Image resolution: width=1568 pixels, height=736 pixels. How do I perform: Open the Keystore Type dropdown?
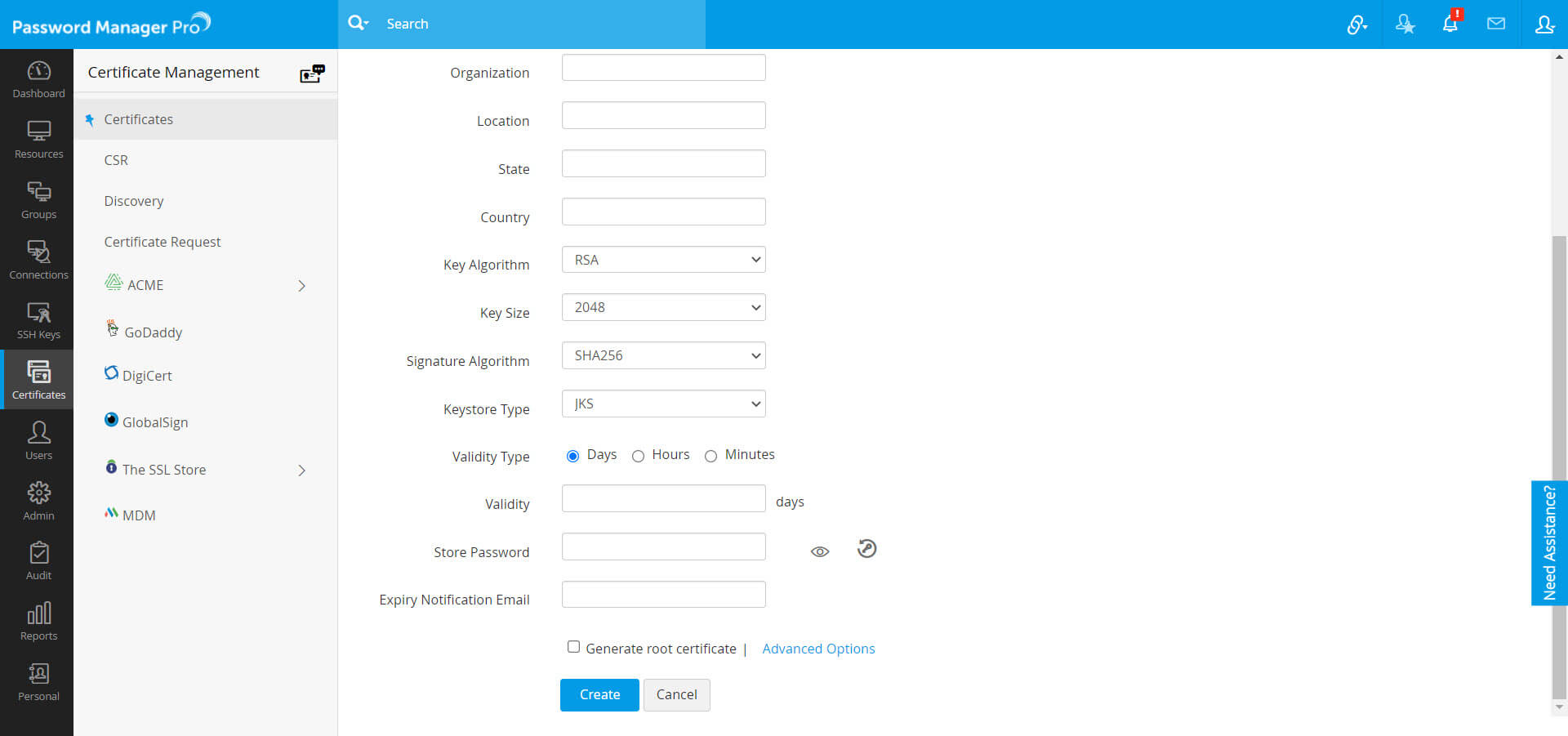[663, 404]
